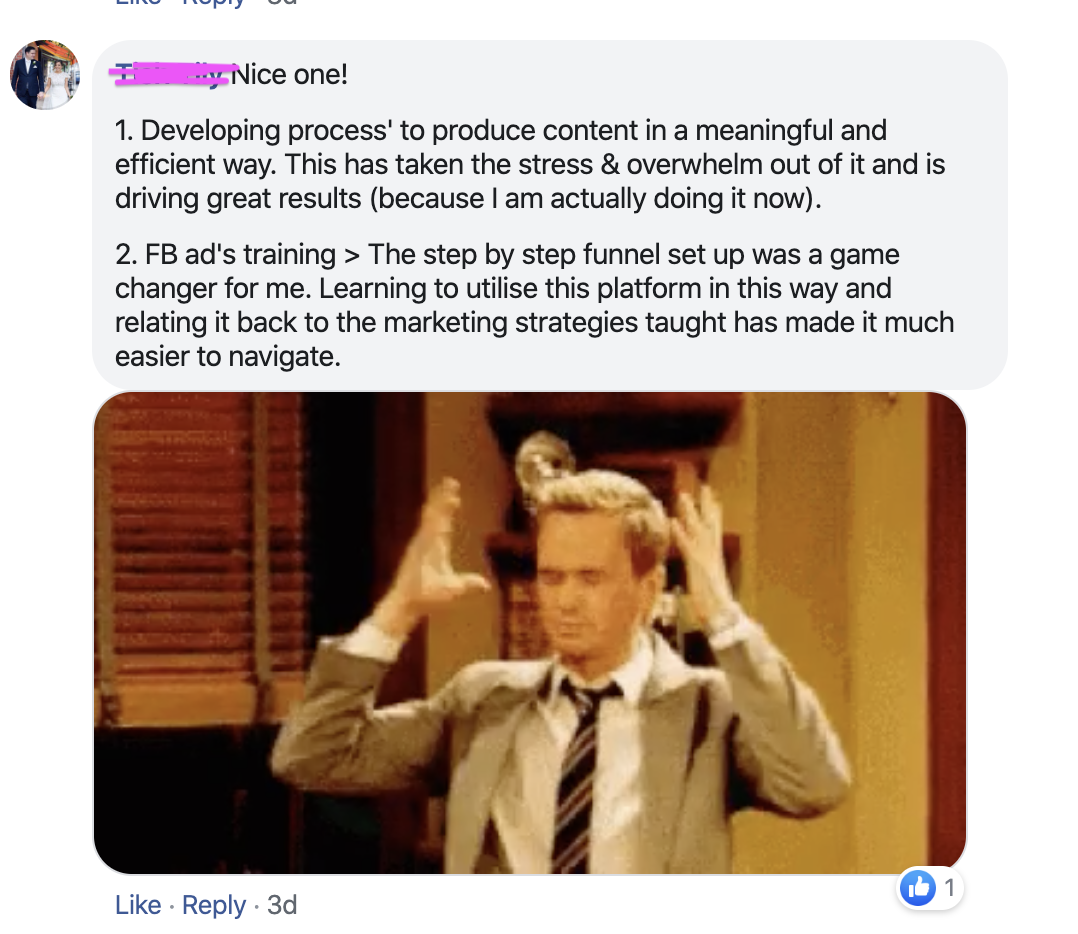Click the reaction count number 1

pyautogui.click(x=949, y=888)
